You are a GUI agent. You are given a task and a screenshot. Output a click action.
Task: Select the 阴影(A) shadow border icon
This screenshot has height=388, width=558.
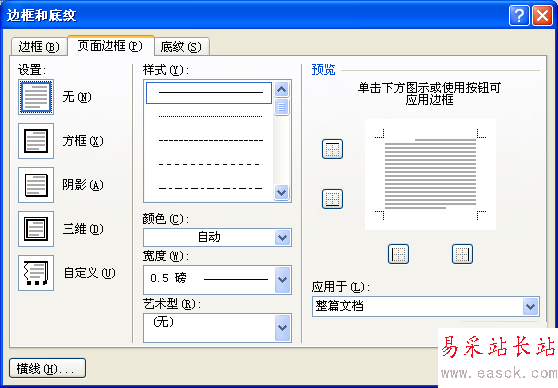pyautogui.click(x=36, y=185)
